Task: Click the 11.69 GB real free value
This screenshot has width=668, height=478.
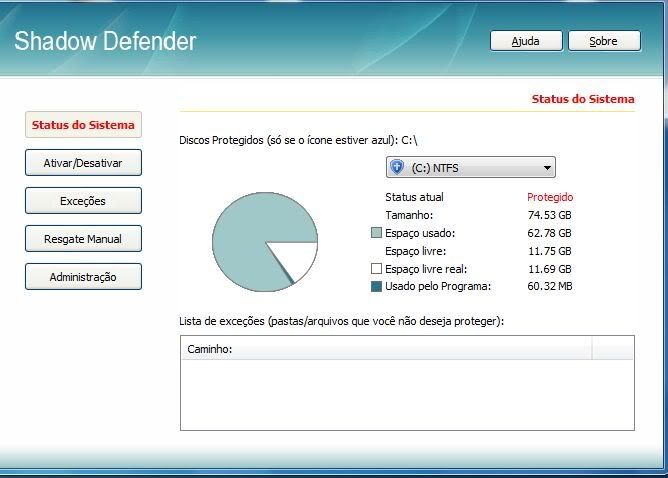Action: [550, 269]
